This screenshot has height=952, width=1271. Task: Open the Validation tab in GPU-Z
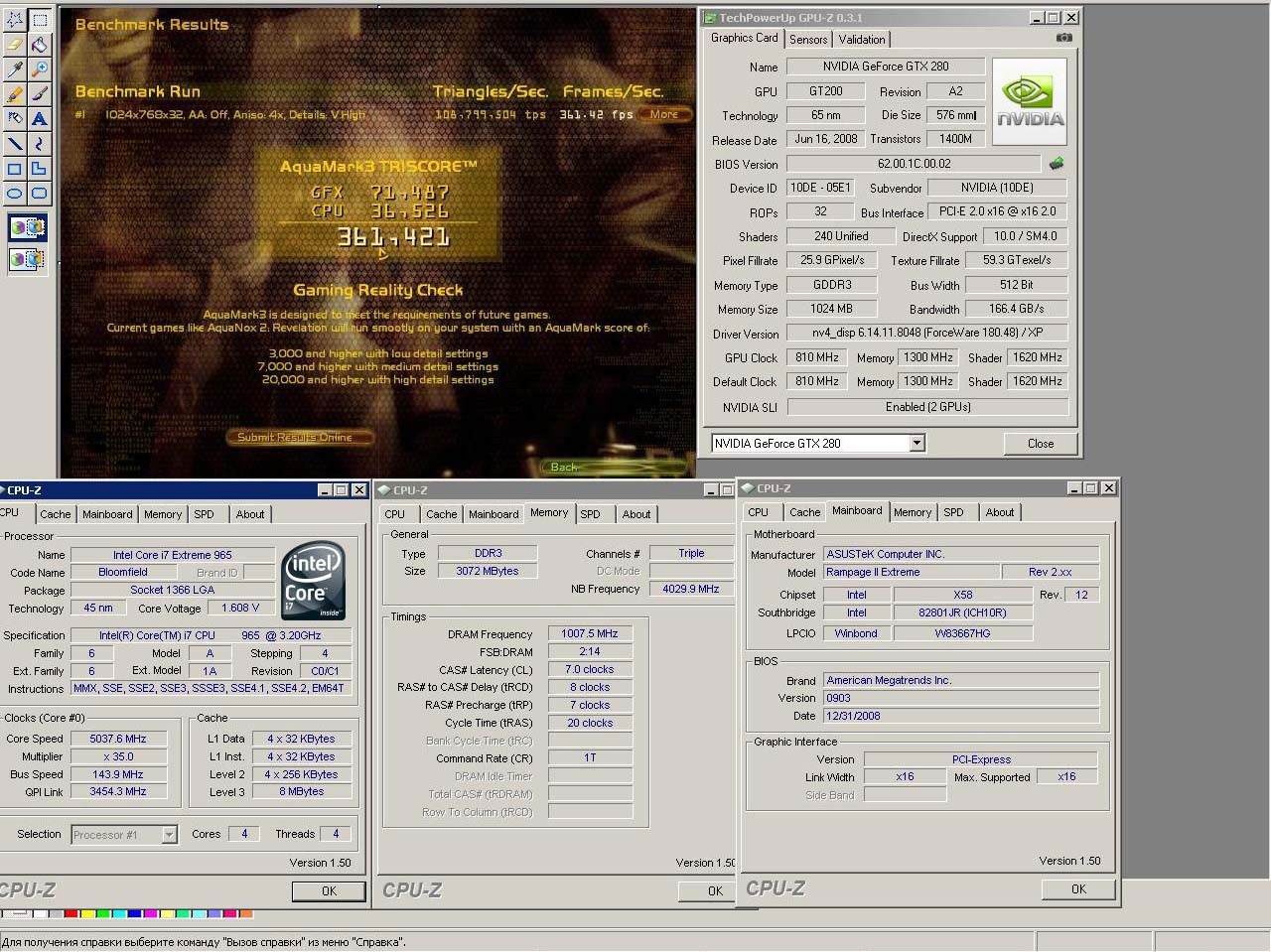(861, 39)
